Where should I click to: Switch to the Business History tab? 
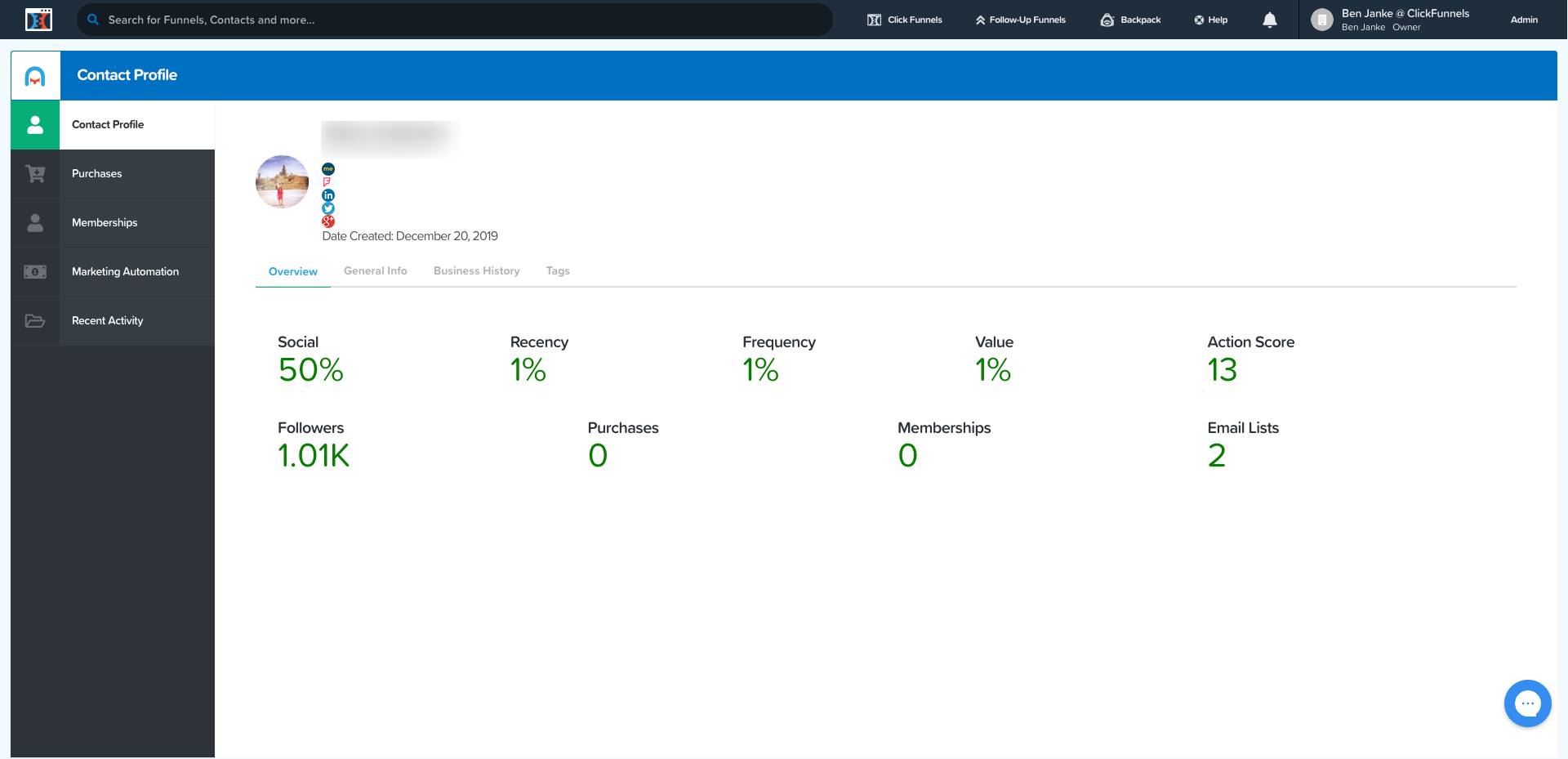[x=476, y=271]
